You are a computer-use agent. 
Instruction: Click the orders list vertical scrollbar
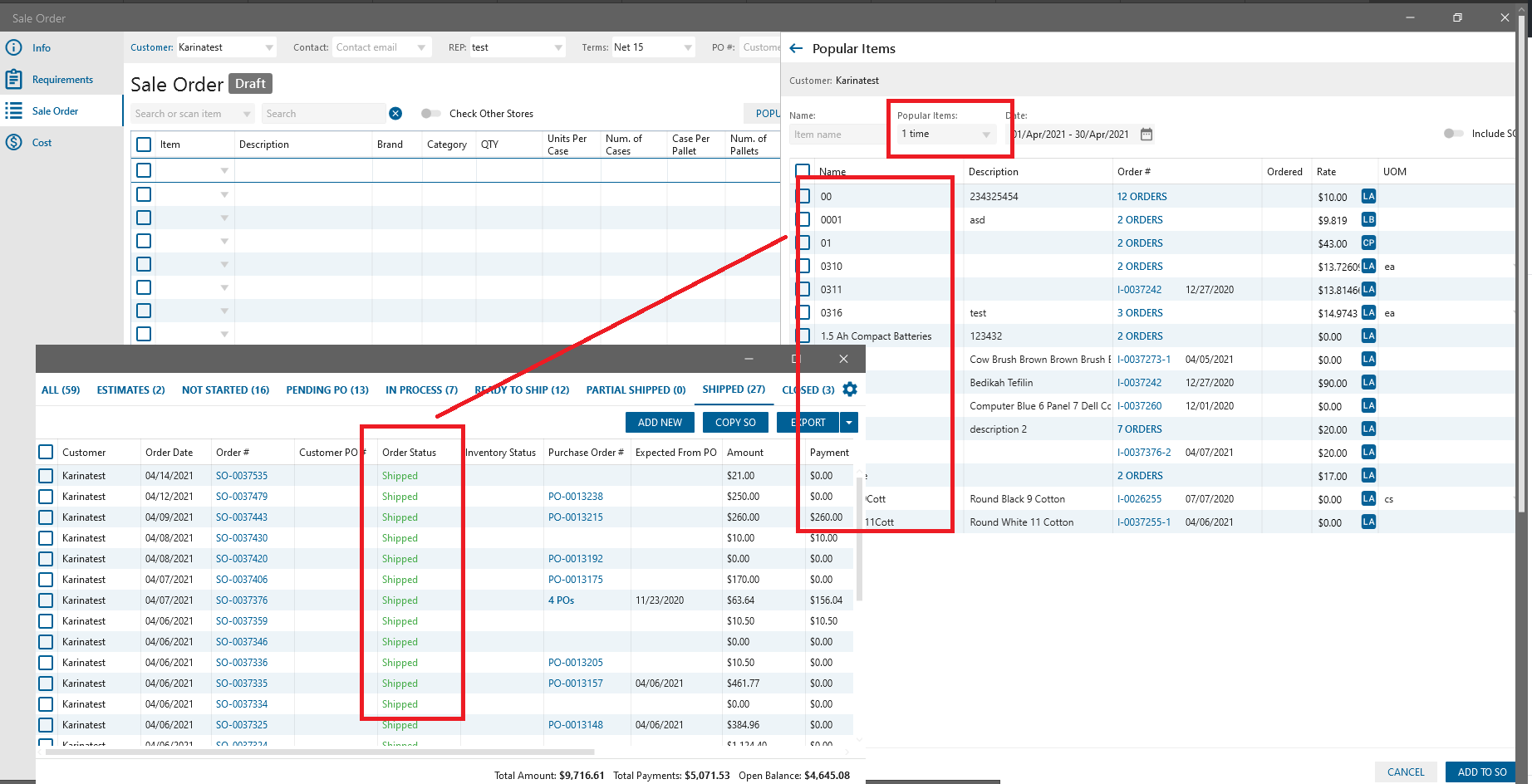(859, 540)
